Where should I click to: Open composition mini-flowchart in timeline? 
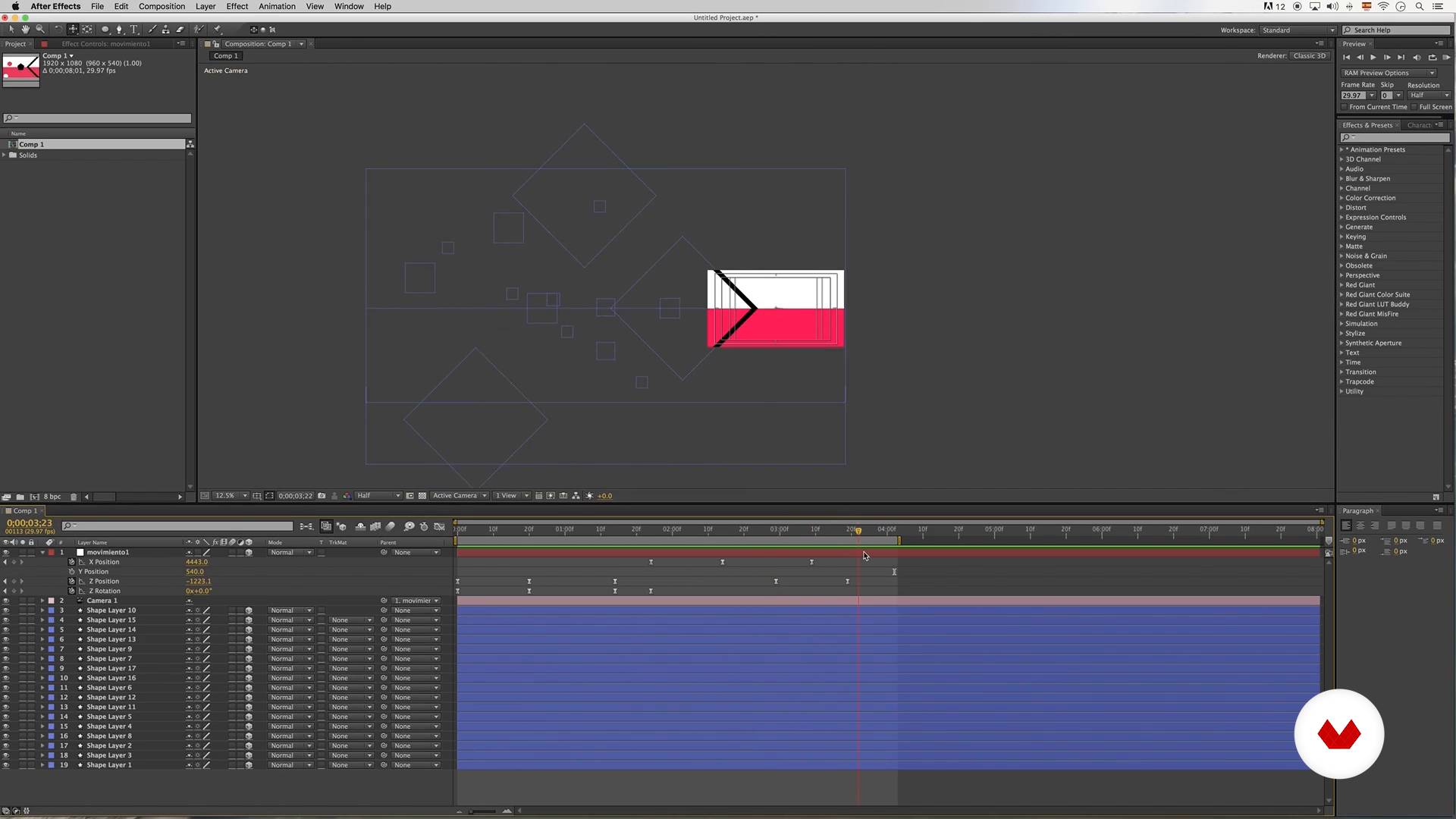(x=306, y=526)
